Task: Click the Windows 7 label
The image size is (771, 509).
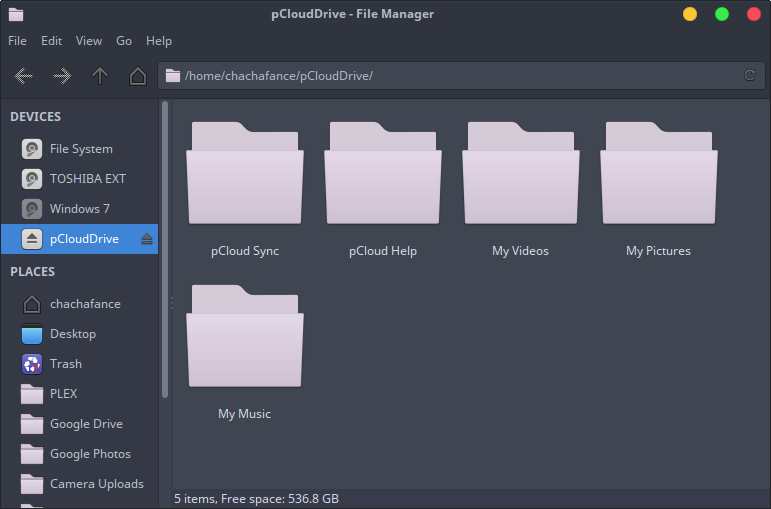Action: coord(80,209)
